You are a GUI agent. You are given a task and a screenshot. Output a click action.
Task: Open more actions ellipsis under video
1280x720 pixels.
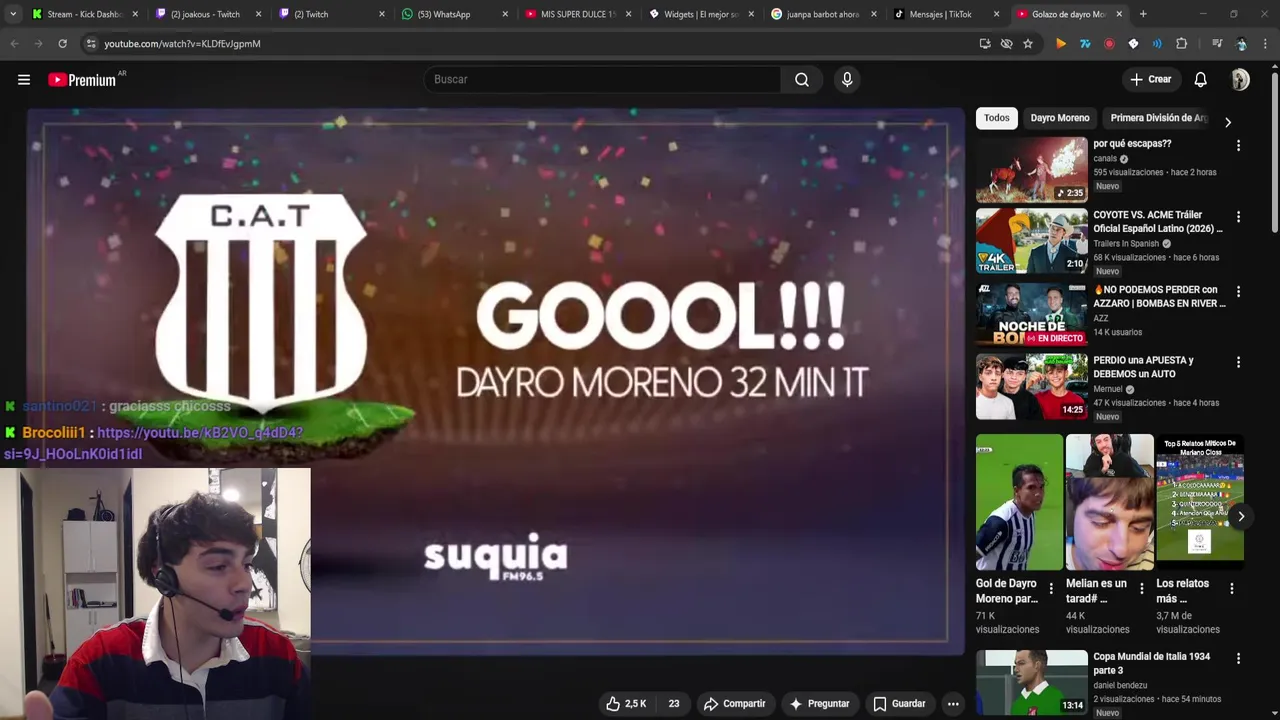[x=953, y=704]
